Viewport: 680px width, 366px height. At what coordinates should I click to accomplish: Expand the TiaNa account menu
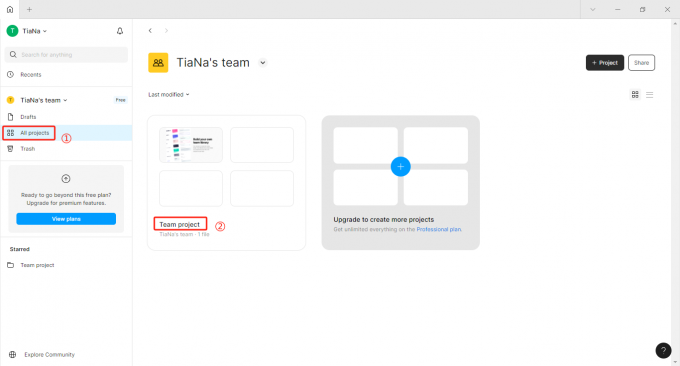(45, 31)
